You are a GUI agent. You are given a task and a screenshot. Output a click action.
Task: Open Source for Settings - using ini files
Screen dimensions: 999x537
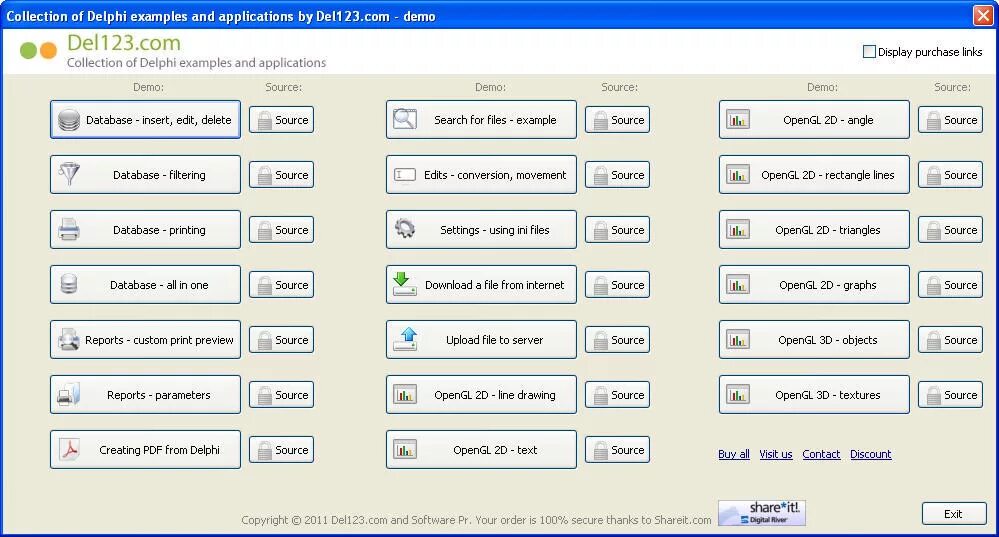[617, 230]
